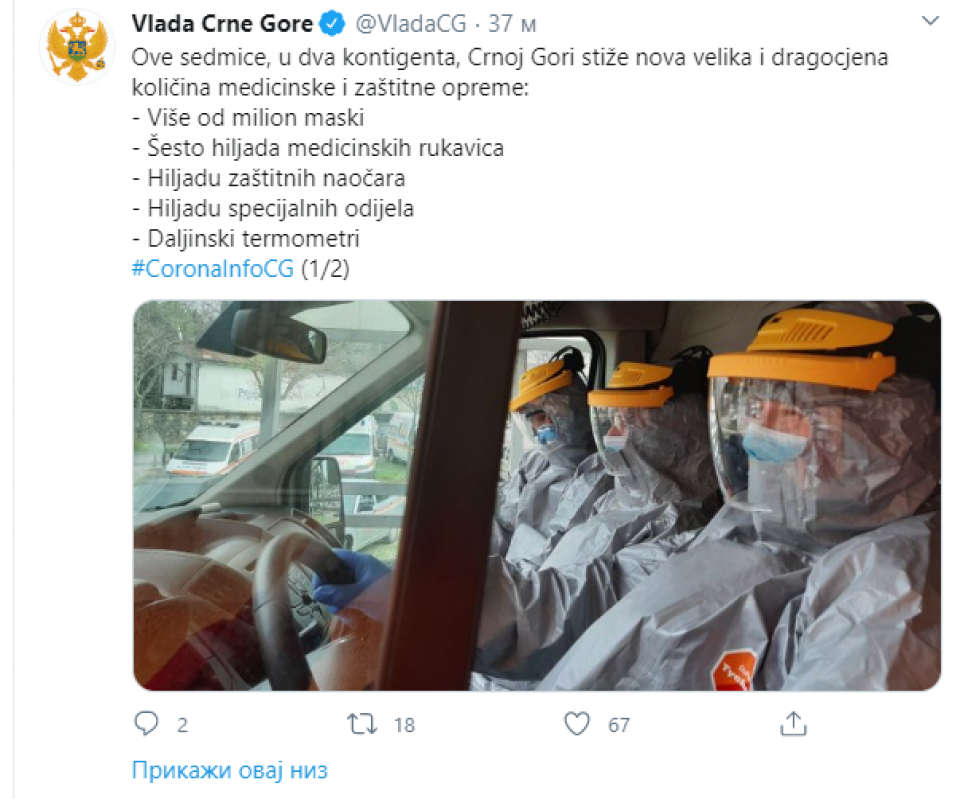Screen dimensions: 960x799
Task: Click the Прикажи овај низ thread link
Action: (x=230, y=770)
